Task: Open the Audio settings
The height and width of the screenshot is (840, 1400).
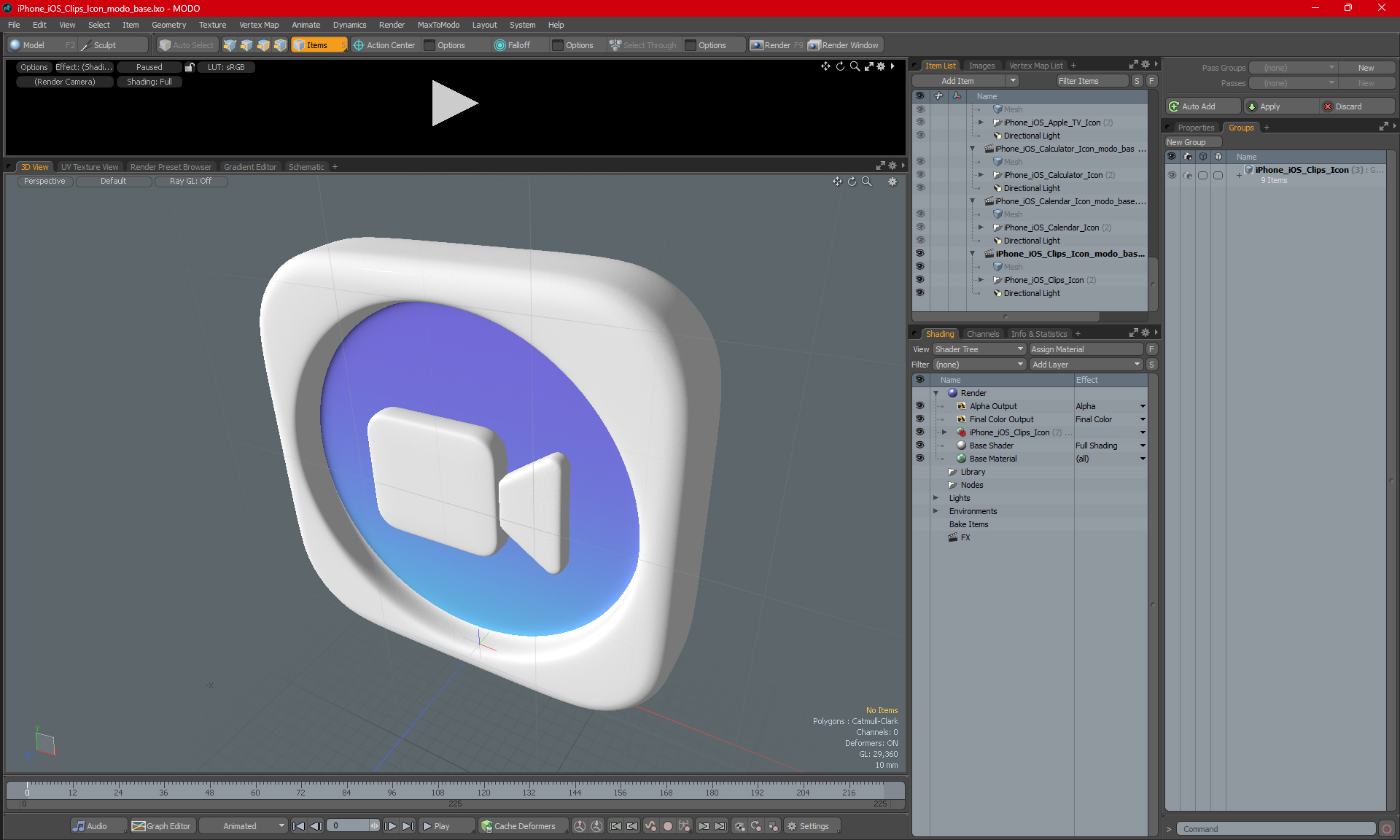Action: pyautogui.click(x=98, y=826)
